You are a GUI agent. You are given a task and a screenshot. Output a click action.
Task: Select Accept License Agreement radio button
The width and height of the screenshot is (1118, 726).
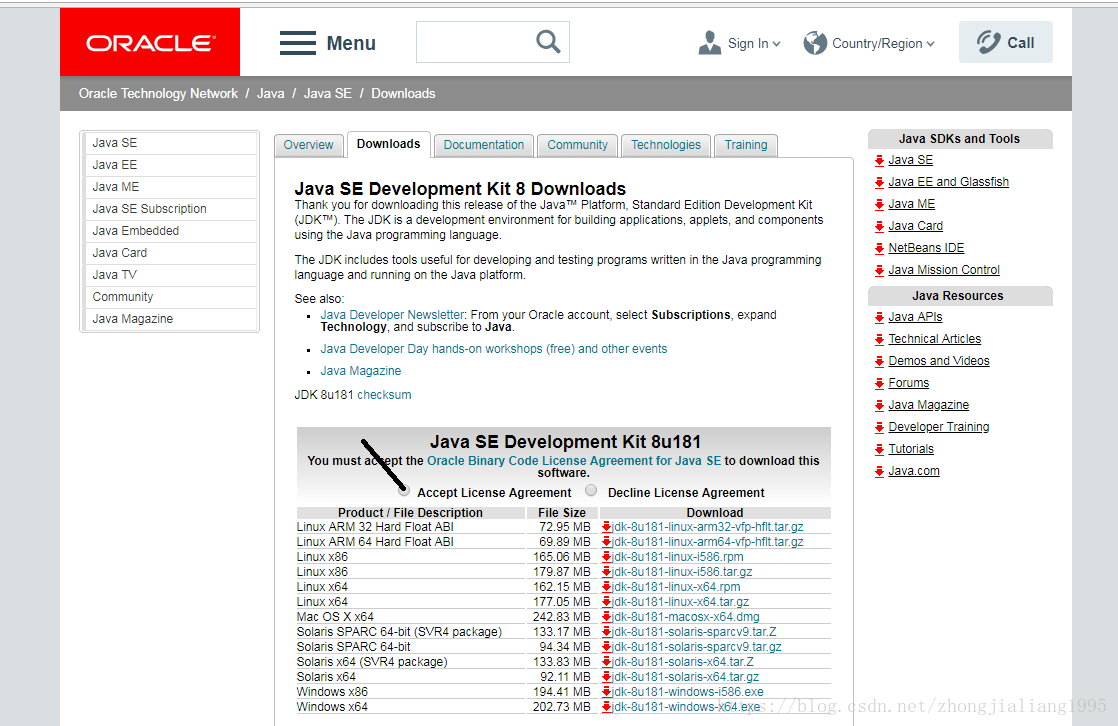click(x=404, y=491)
